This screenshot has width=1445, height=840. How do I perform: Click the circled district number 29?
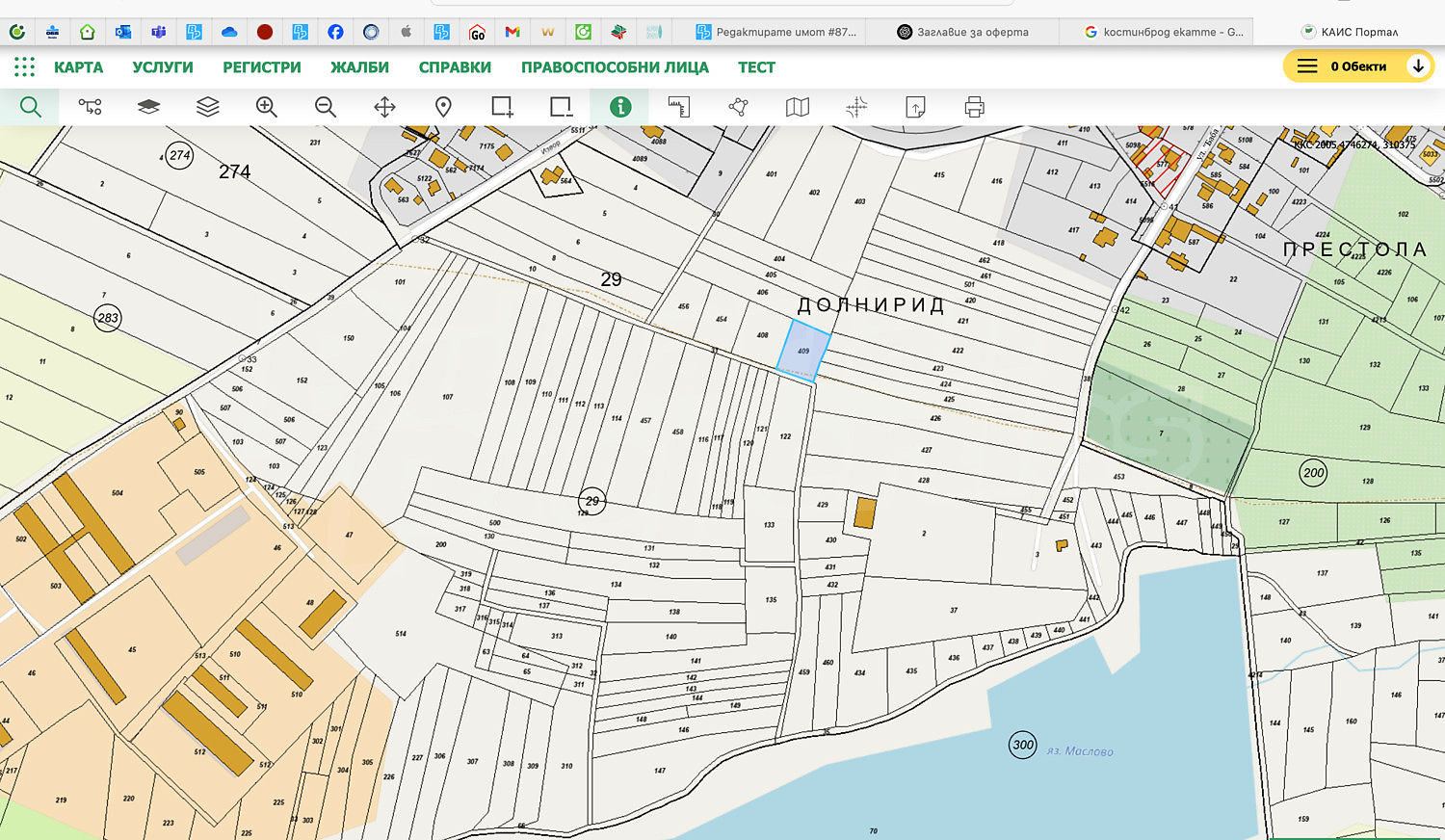591,501
